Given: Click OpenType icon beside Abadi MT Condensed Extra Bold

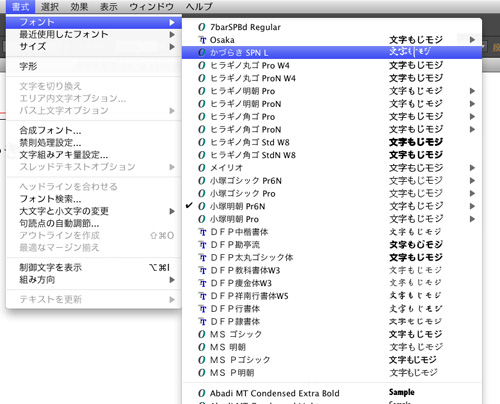Looking at the screenshot, I should coord(202,393).
